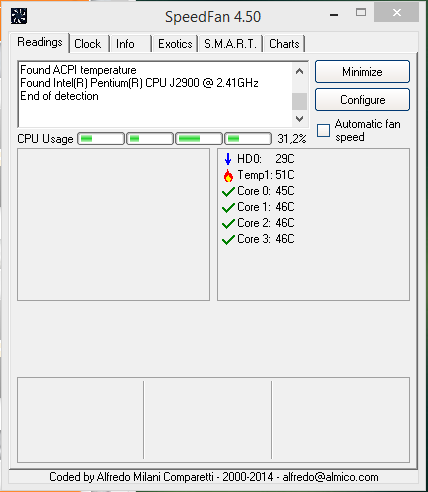Image resolution: width=428 pixels, height=492 pixels.
Task: Click the green checkmark for Core 3
Action: [x=228, y=240]
